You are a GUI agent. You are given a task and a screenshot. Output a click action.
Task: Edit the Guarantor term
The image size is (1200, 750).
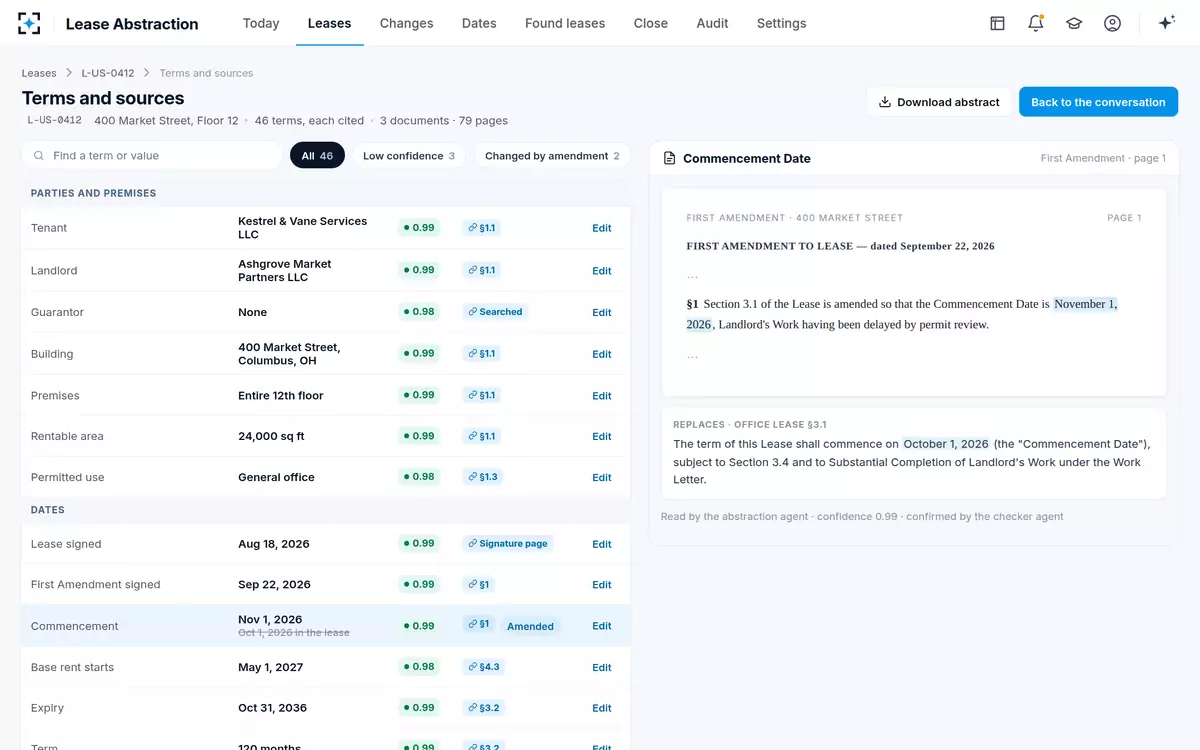pos(601,313)
